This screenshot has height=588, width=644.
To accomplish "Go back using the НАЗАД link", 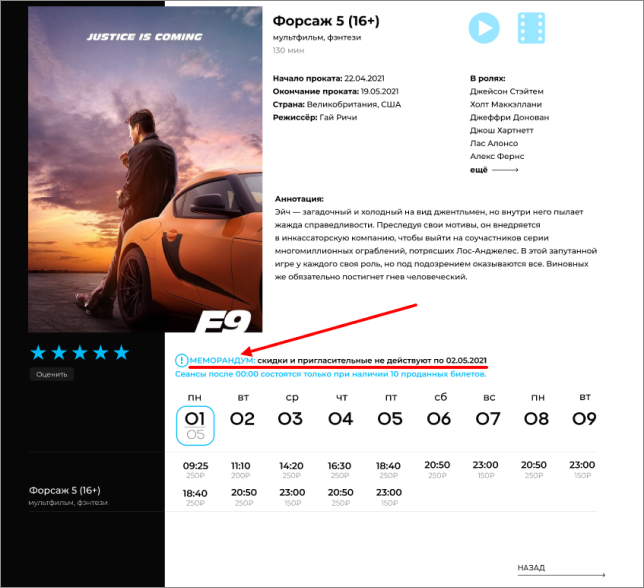I will (561, 570).
